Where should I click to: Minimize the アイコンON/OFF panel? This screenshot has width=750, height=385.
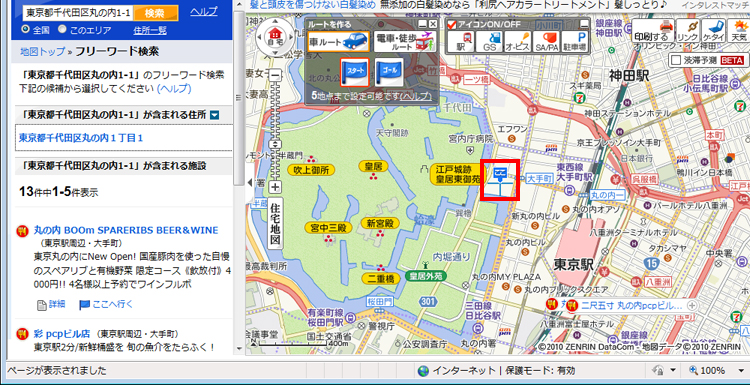tap(585, 24)
